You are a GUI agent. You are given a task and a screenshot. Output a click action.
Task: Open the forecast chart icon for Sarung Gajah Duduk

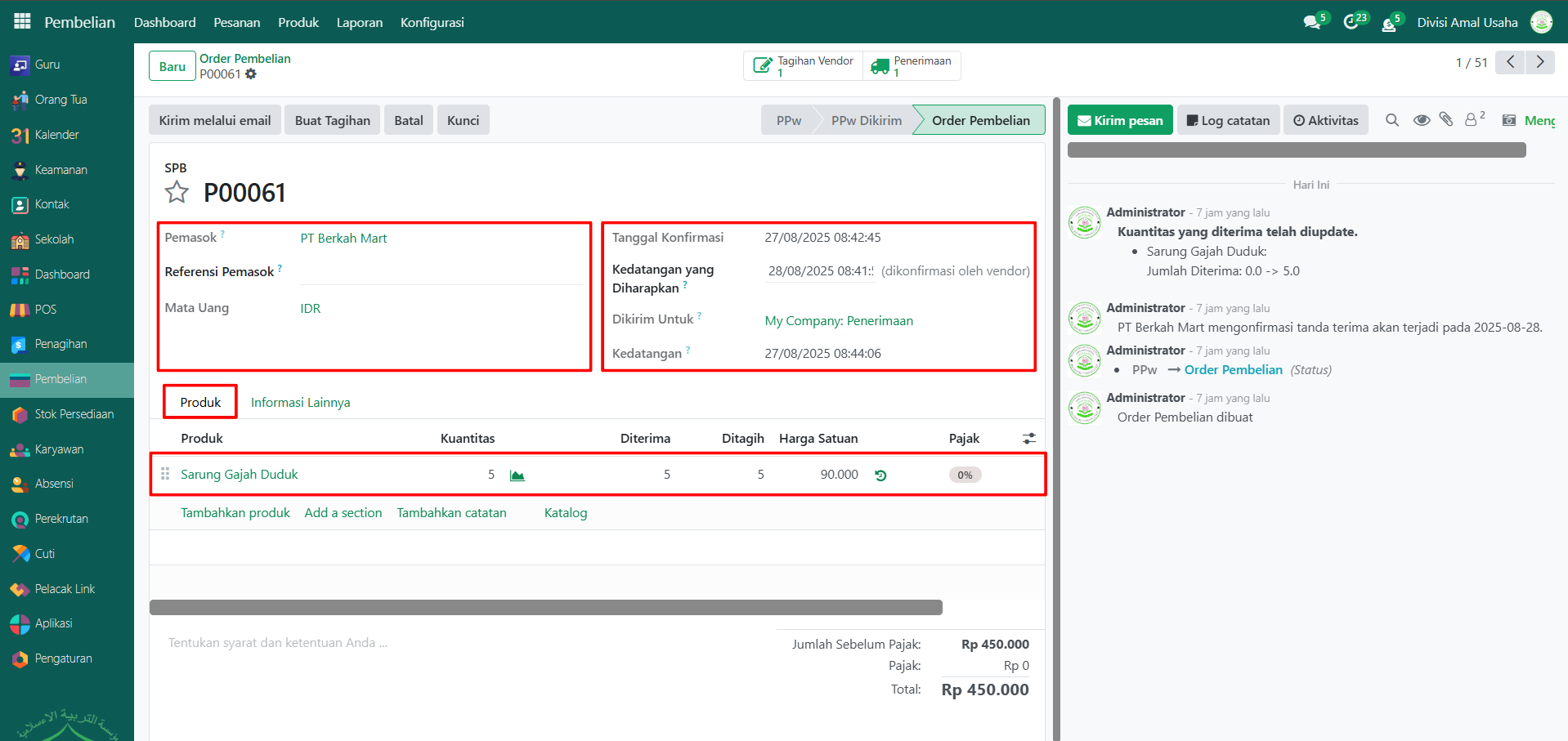coord(517,475)
